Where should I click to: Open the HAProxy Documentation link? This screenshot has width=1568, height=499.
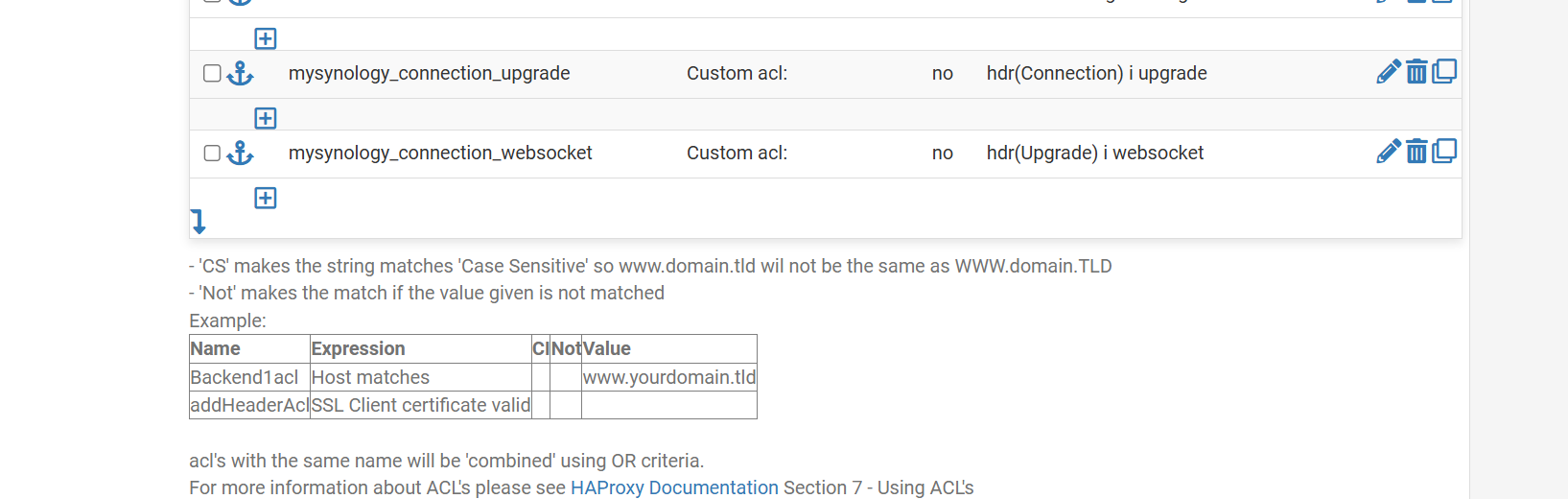pyautogui.click(x=674, y=487)
